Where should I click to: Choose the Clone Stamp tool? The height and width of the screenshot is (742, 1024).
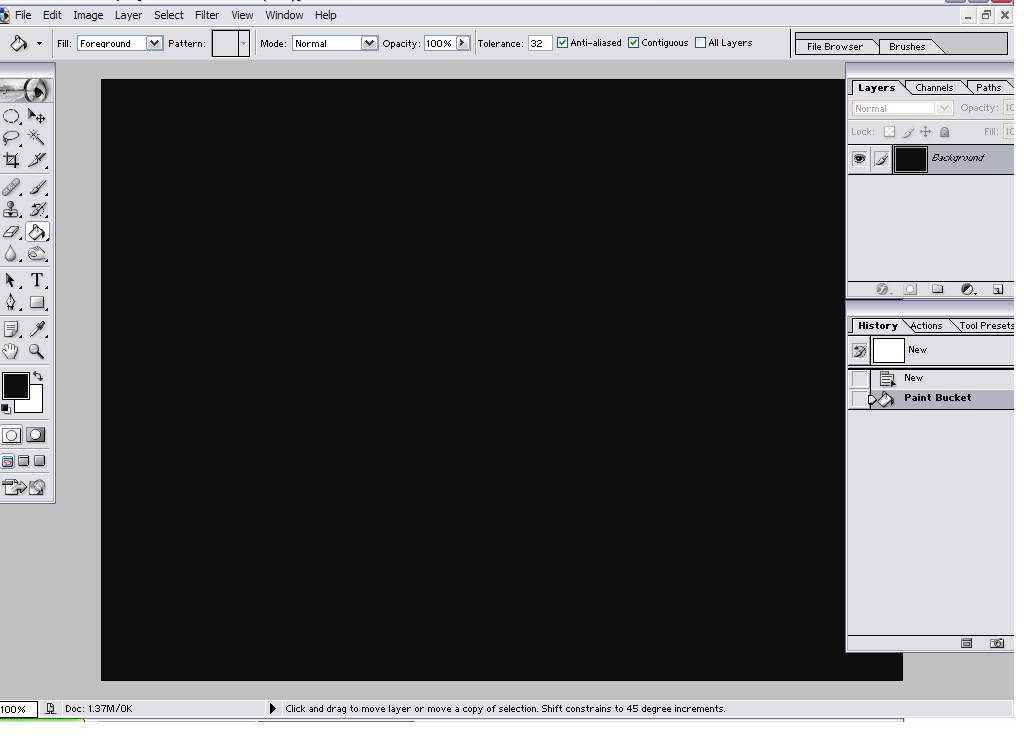point(11,210)
